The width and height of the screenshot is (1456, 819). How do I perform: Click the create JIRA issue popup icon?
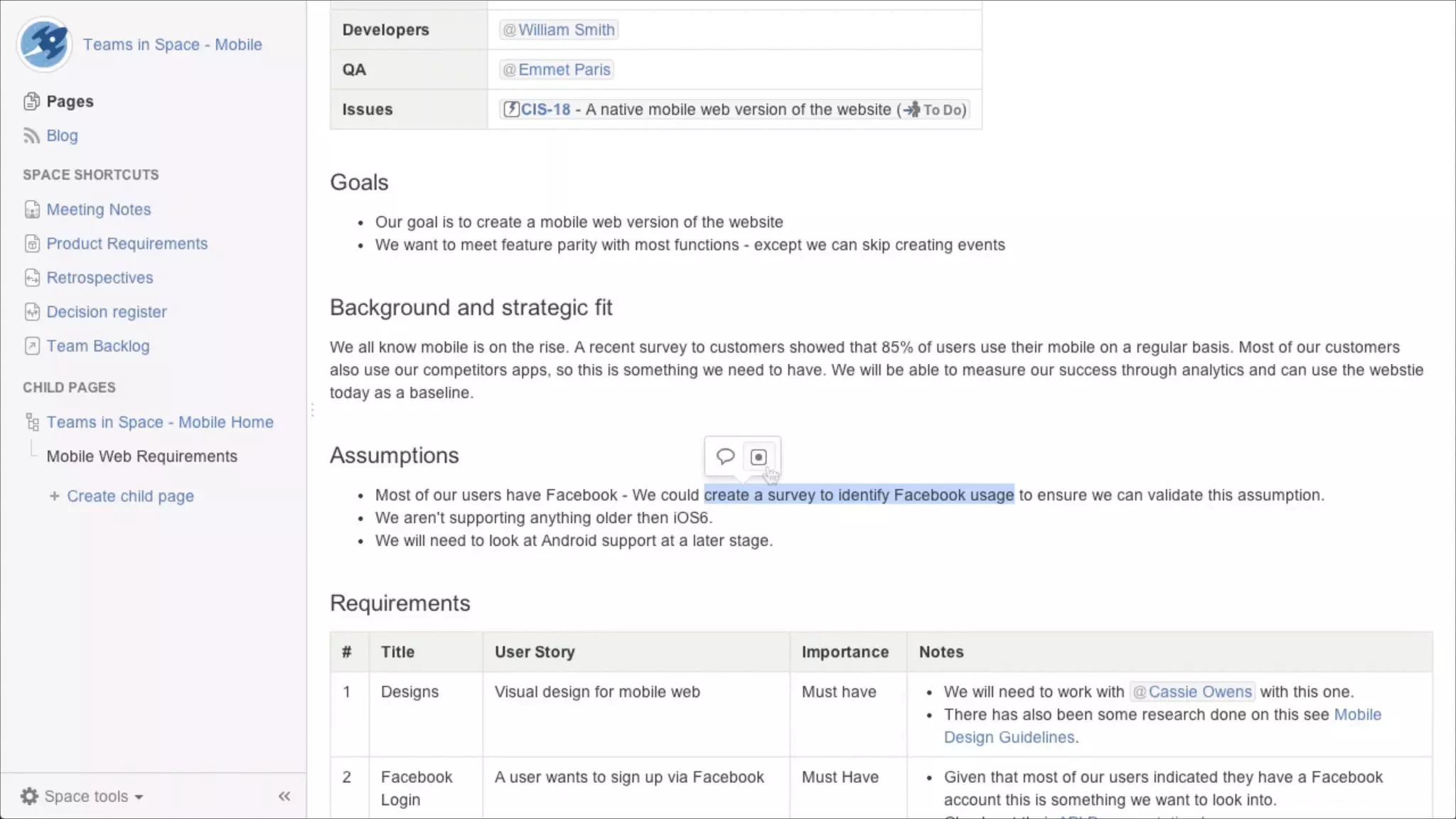coord(759,457)
